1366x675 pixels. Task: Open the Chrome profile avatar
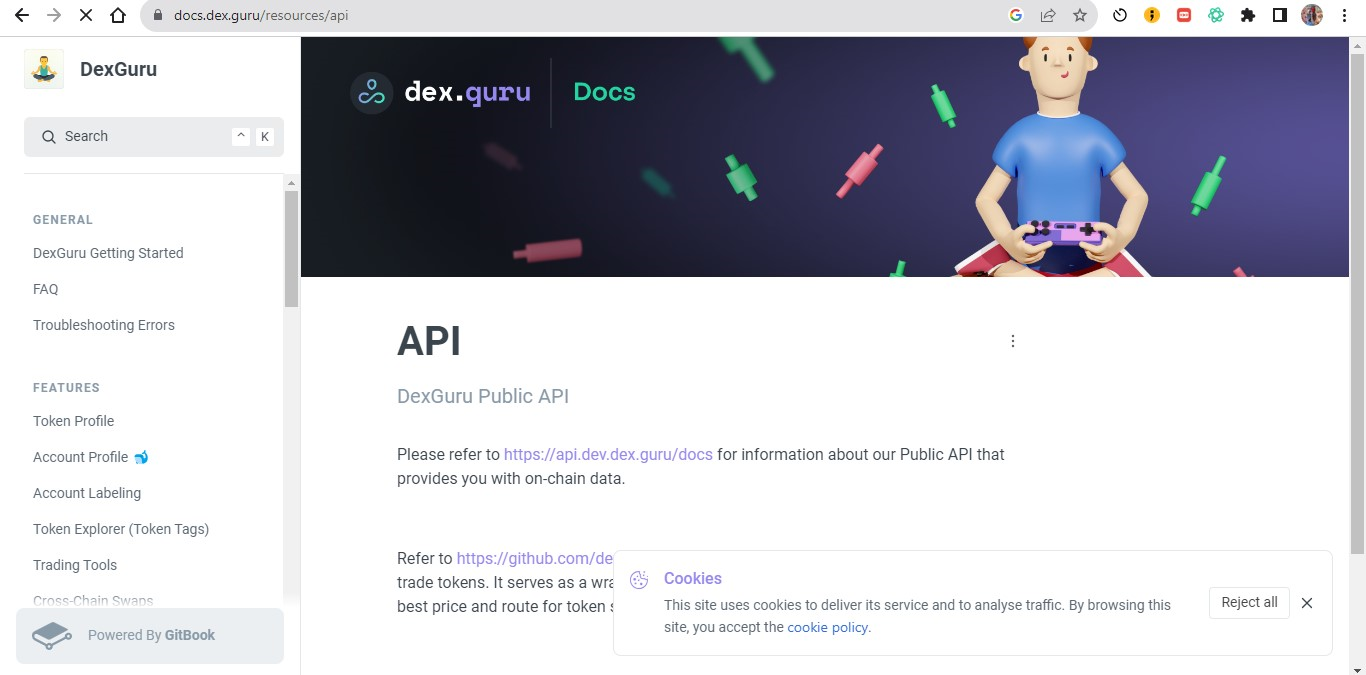pyautogui.click(x=1312, y=15)
